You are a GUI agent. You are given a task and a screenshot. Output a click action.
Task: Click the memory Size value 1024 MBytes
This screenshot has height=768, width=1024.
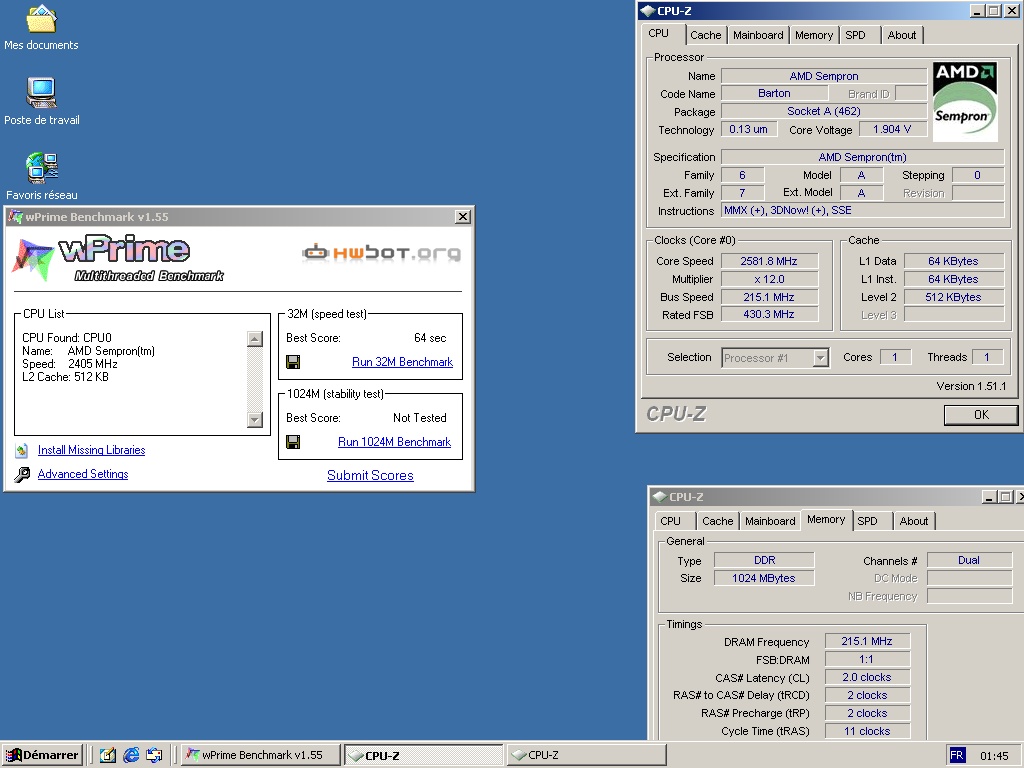coord(764,578)
